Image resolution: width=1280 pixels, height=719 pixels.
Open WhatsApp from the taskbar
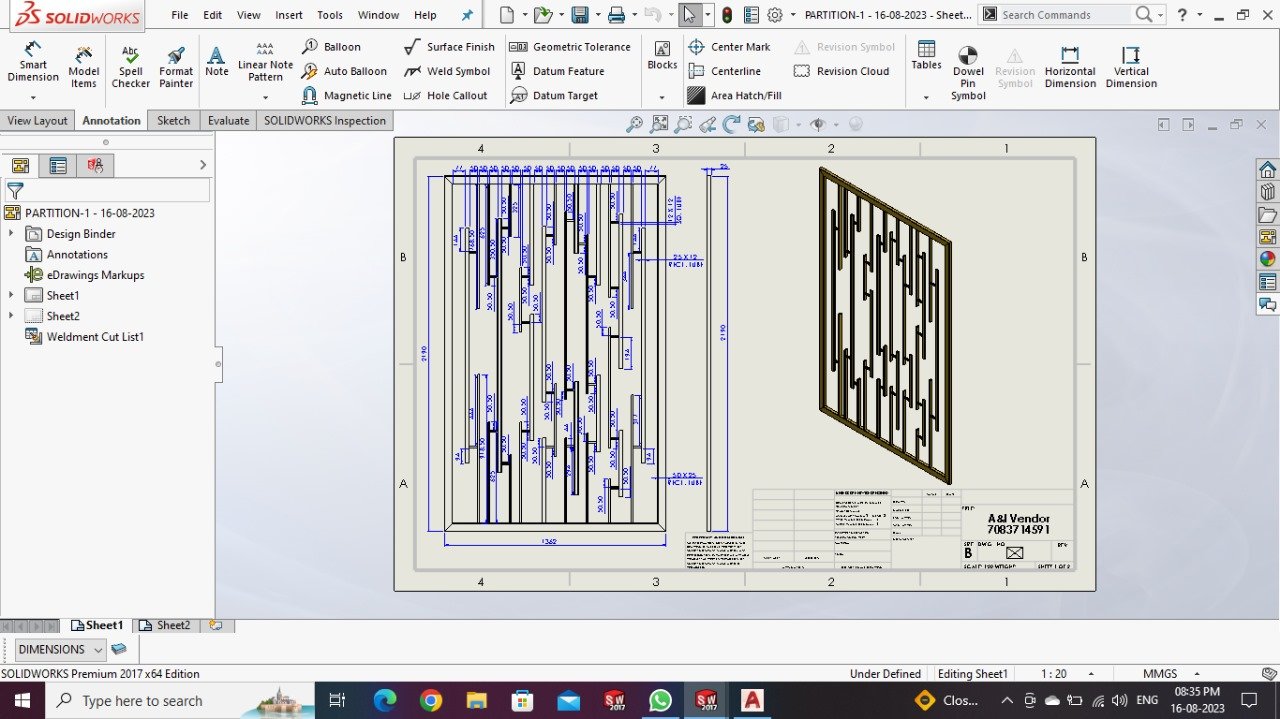coord(660,700)
